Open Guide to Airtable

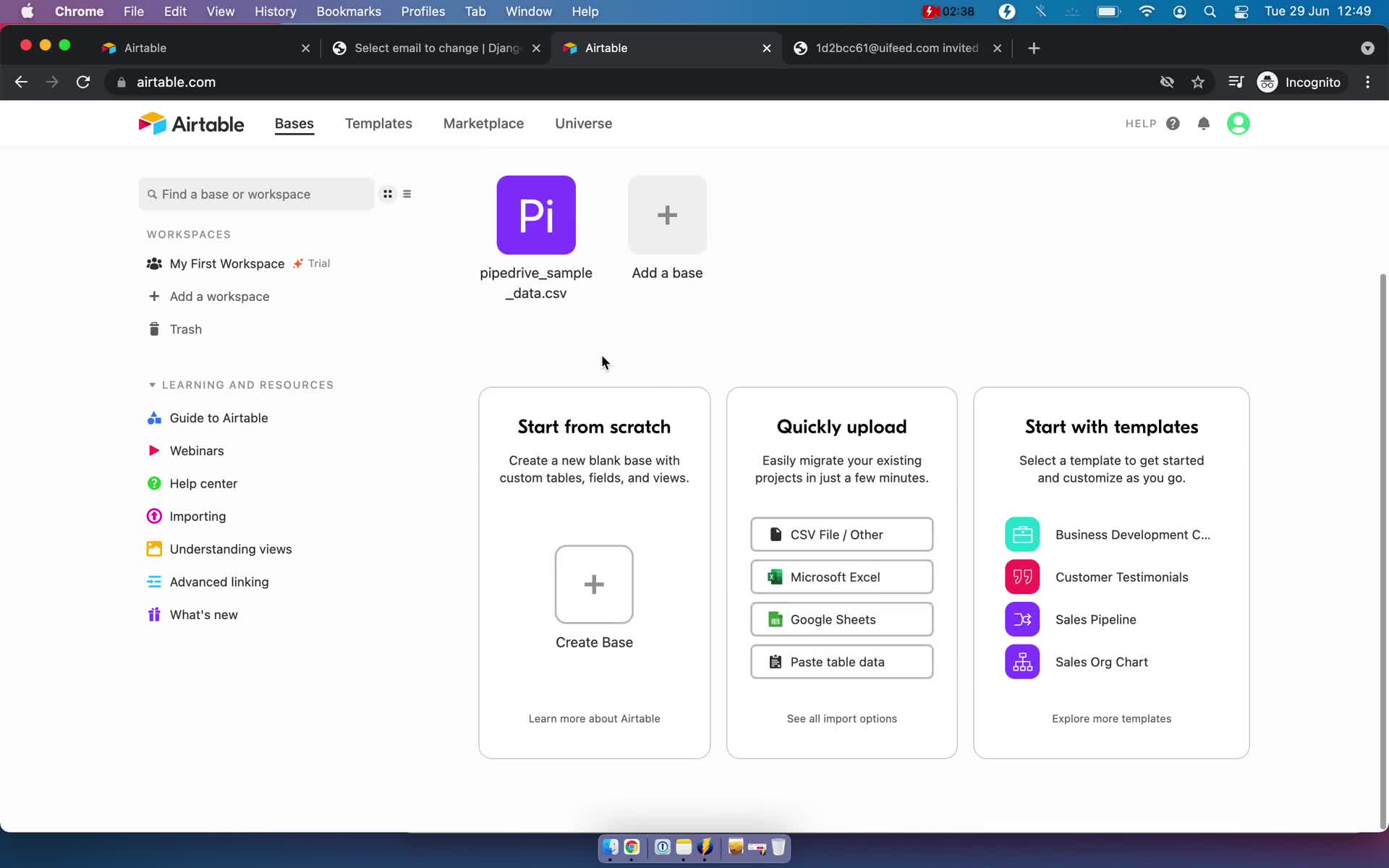[x=208, y=418]
